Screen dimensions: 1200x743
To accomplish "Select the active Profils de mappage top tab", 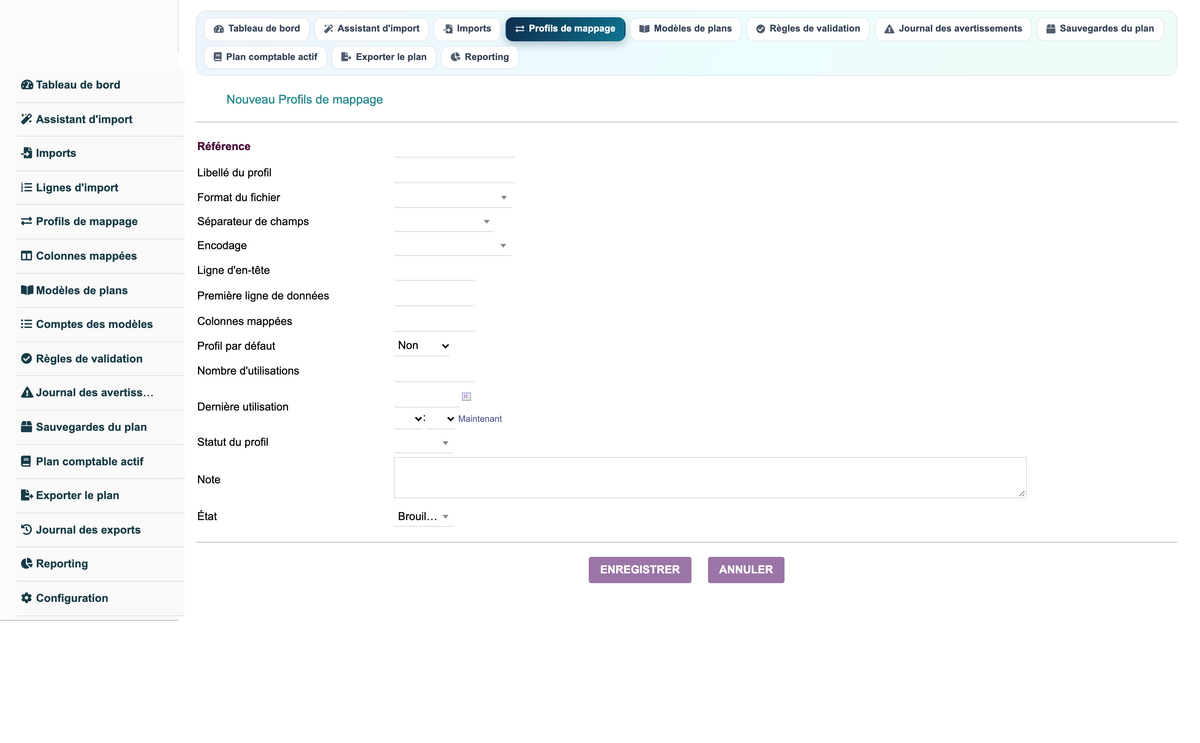I will coord(565,29).
